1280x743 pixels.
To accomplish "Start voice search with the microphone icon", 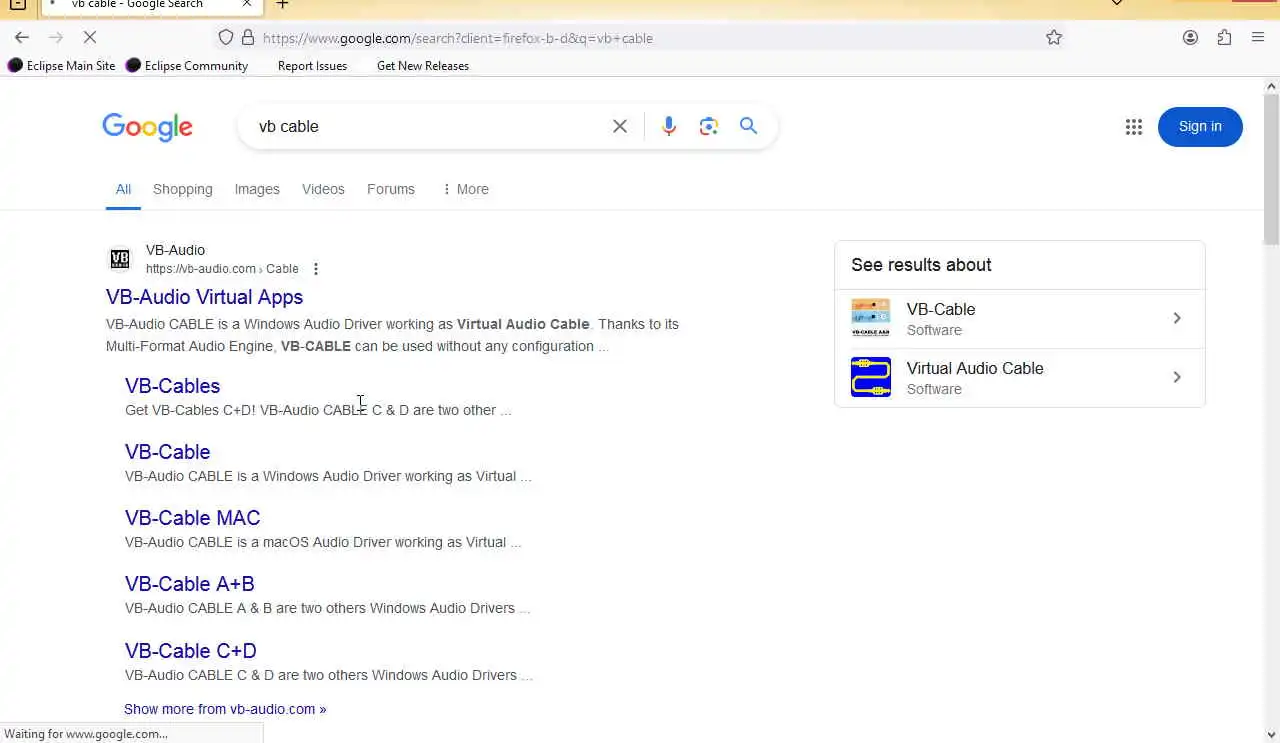I will click(x=669, y=126).
